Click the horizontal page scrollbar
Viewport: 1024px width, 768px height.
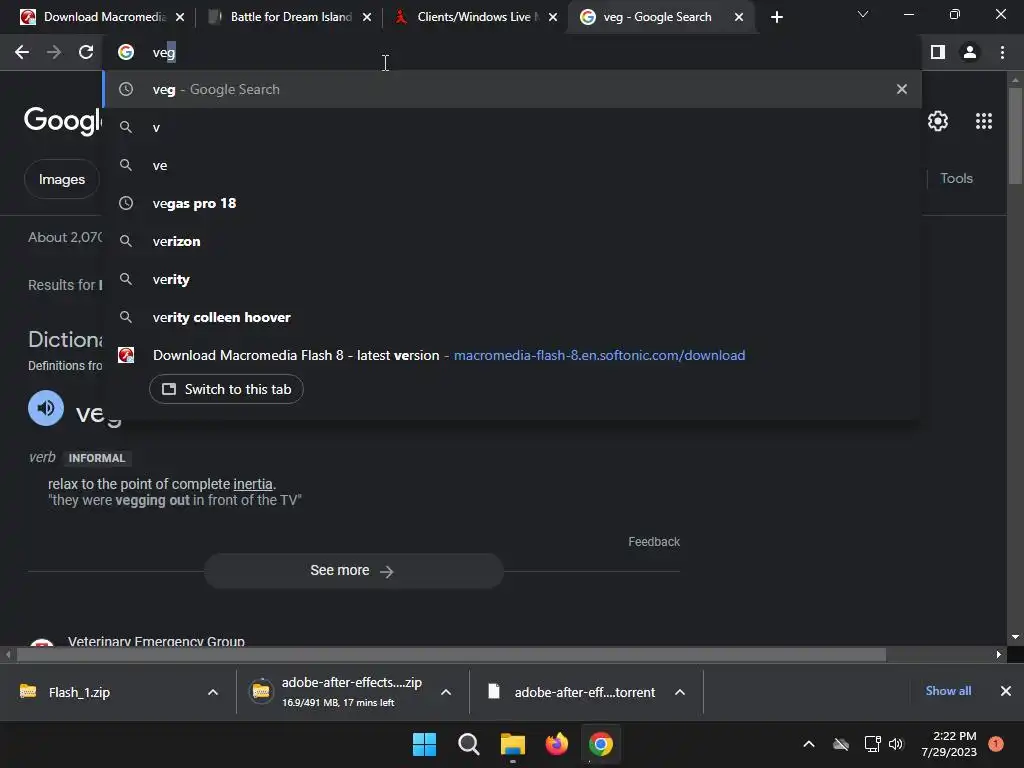point(451,654)
